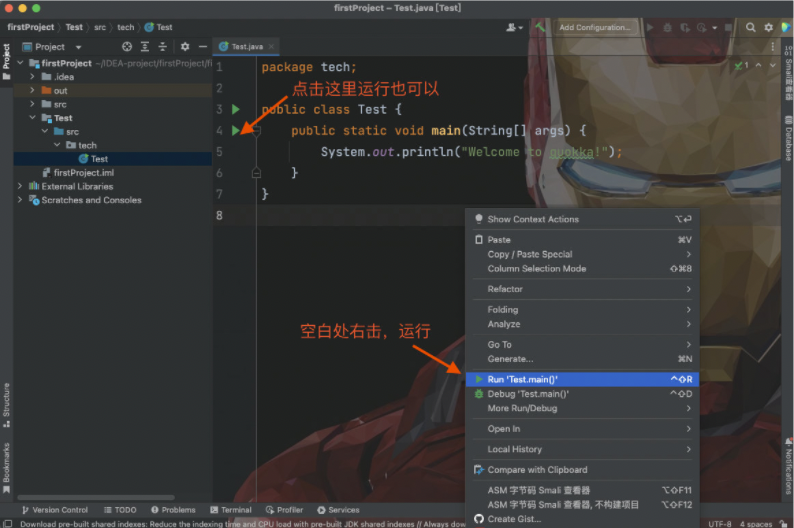Toggle the Services tool window

pyautogui.click(x=338, y=510)
